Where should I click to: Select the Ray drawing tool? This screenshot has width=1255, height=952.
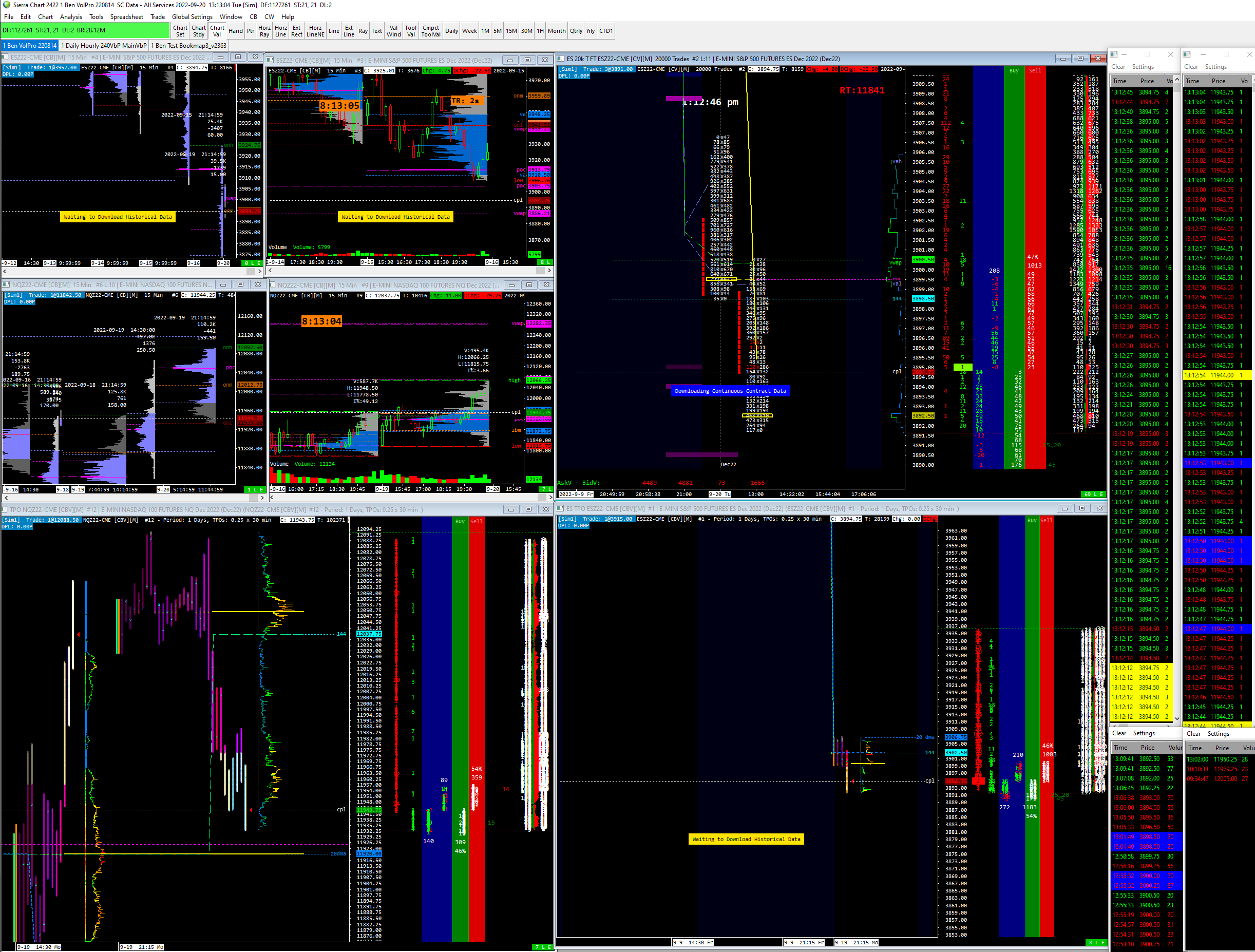pyautogui.click(x=363, y=31)
